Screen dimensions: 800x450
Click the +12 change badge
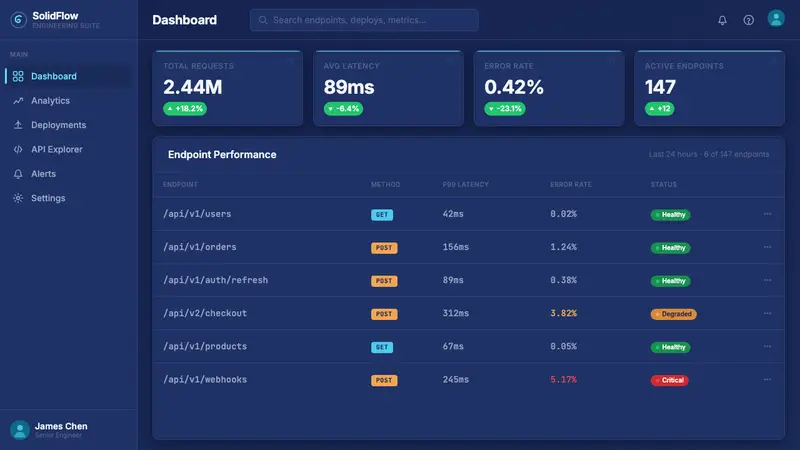click(660, 109)
